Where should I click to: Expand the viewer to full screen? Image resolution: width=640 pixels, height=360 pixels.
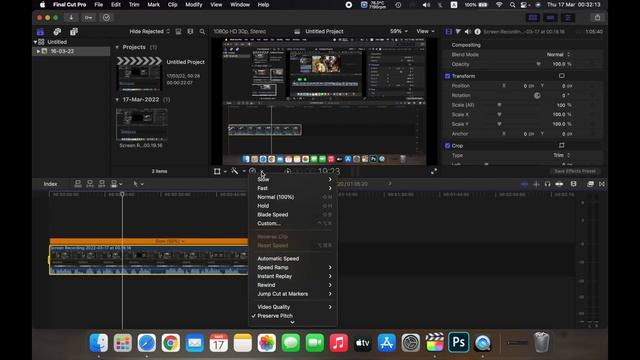[x=434, y=171]
